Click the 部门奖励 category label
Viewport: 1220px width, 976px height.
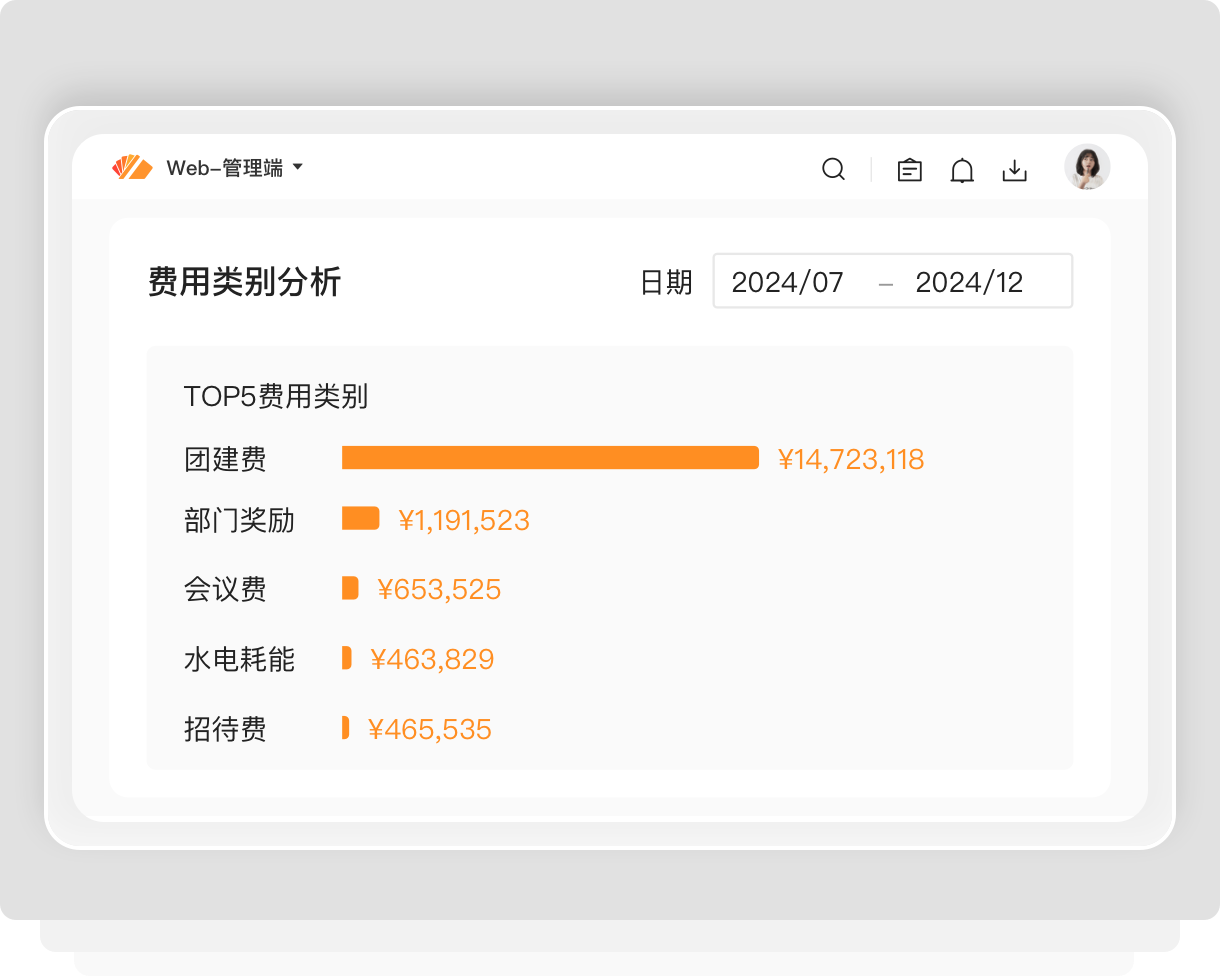coord(240,520)
